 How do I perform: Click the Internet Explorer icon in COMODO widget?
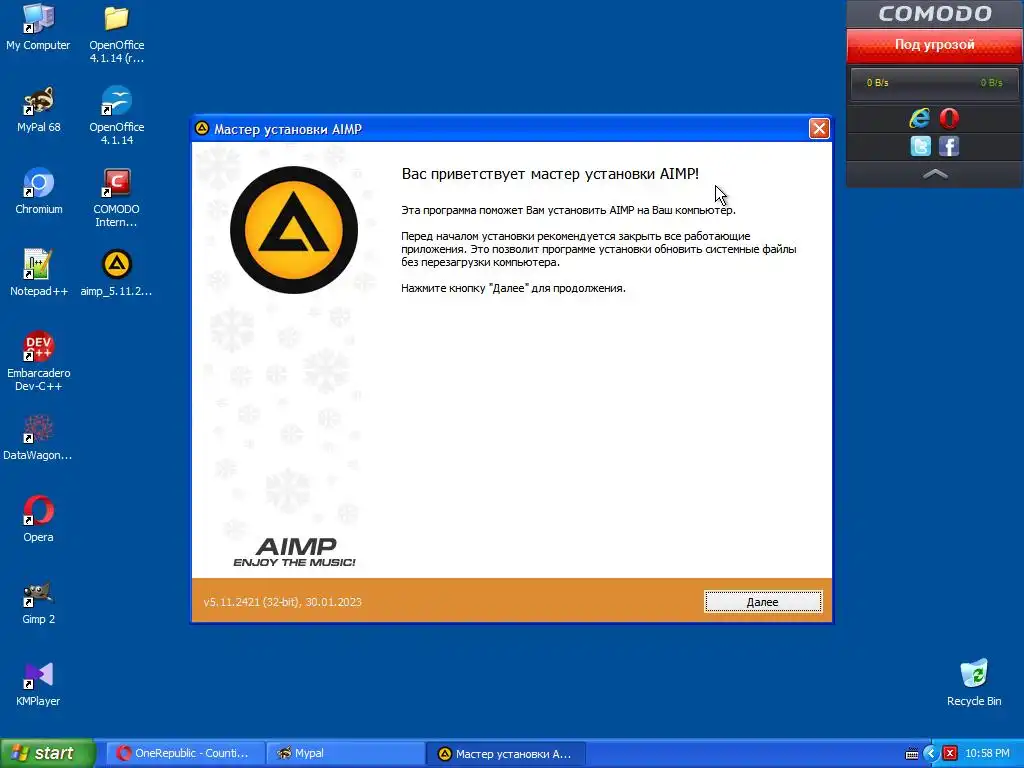coord(920,118)
